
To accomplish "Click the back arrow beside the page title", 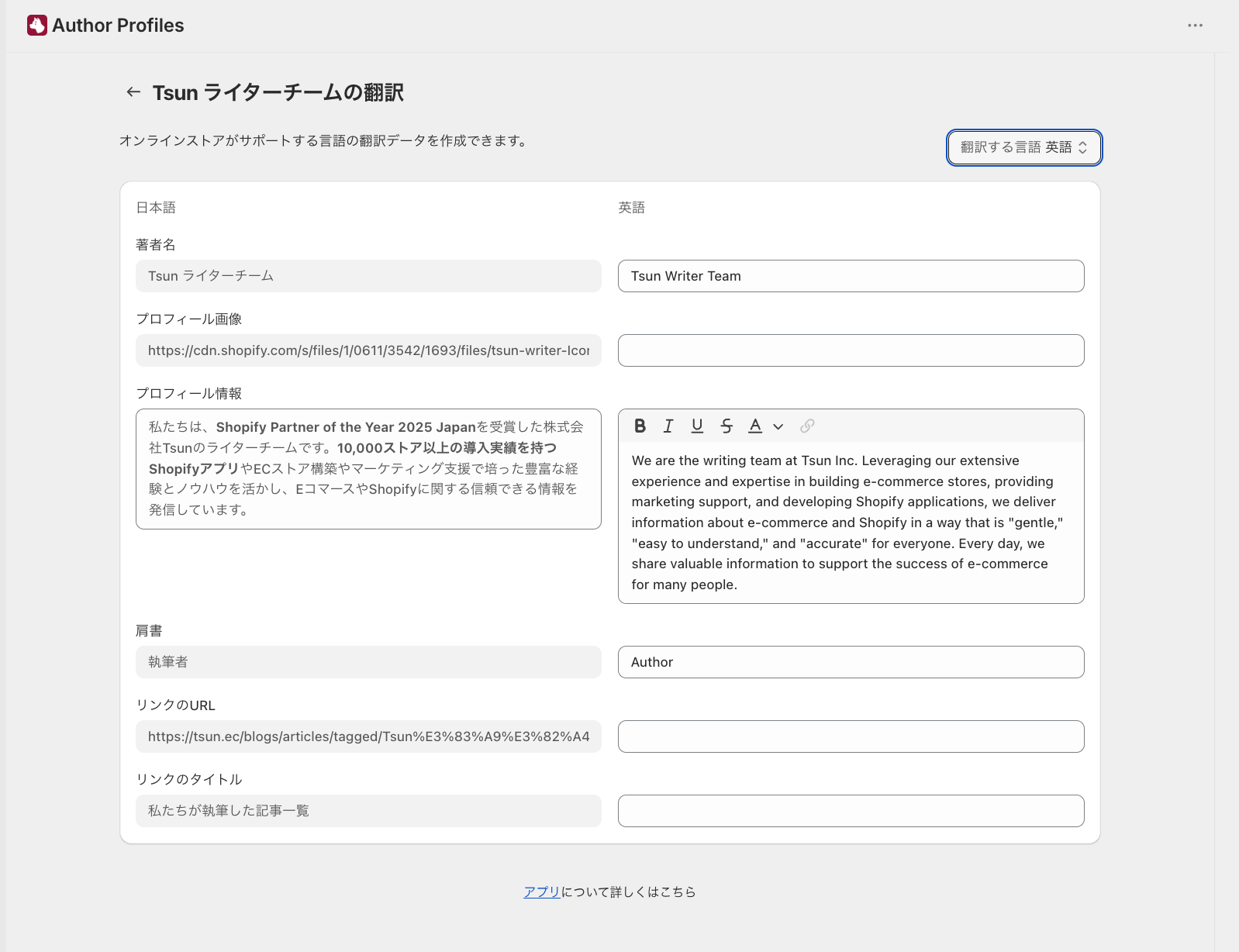I will click(x=133, y=92).
